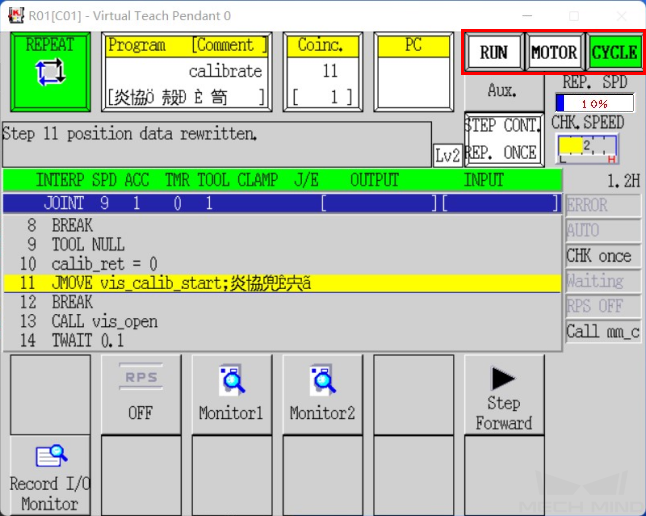Click the Virtual Teach Pendant title icon

click(16, 16)
